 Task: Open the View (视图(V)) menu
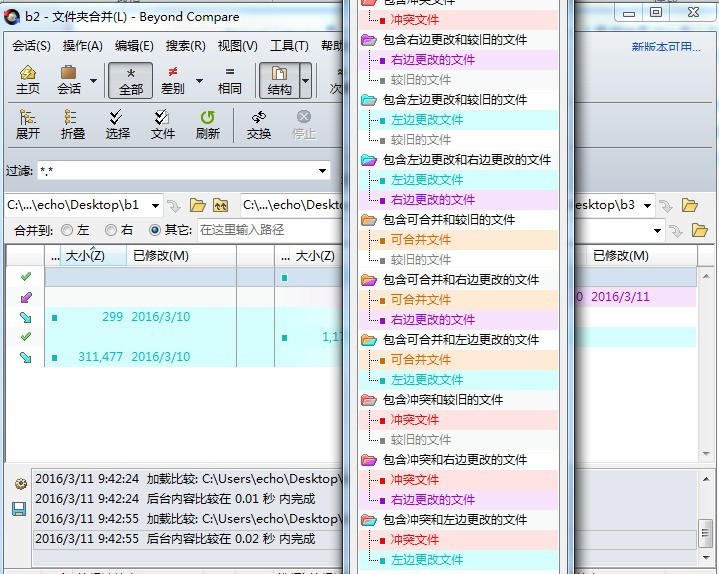coord(238,45)
